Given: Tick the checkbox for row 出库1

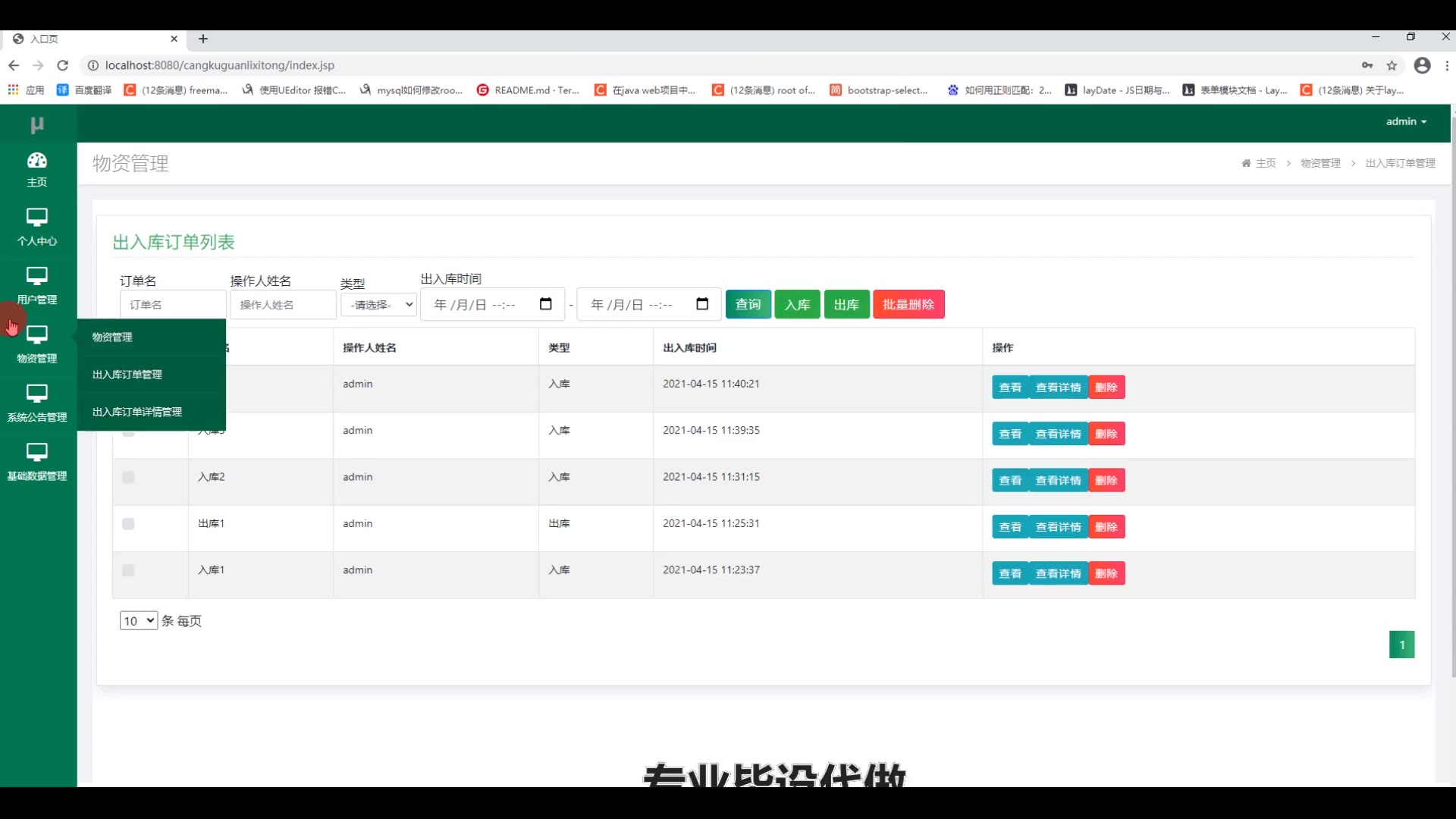Looking at the screenshot, I should (x=128, y=524).
